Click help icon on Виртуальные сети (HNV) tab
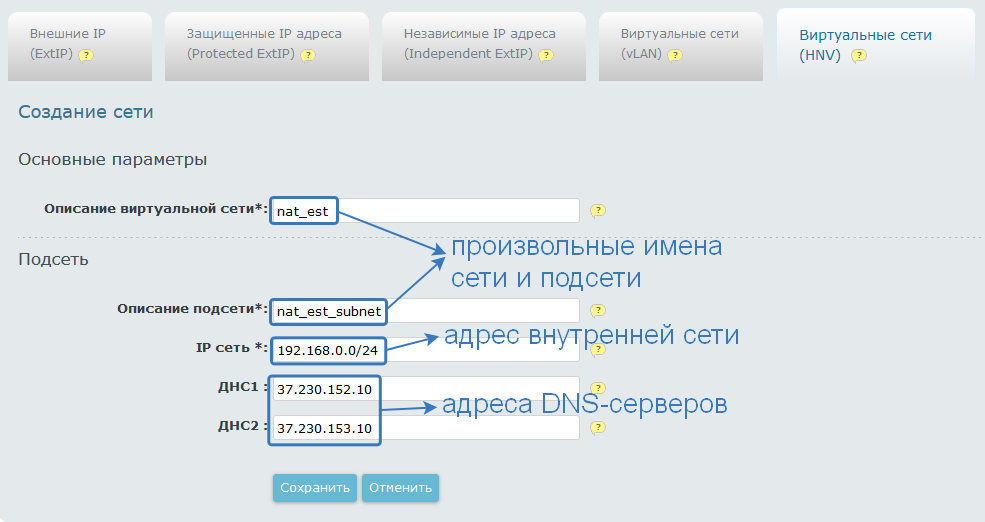Image resolution: width=985 pixels, height=522 pixels. [858, 56]
